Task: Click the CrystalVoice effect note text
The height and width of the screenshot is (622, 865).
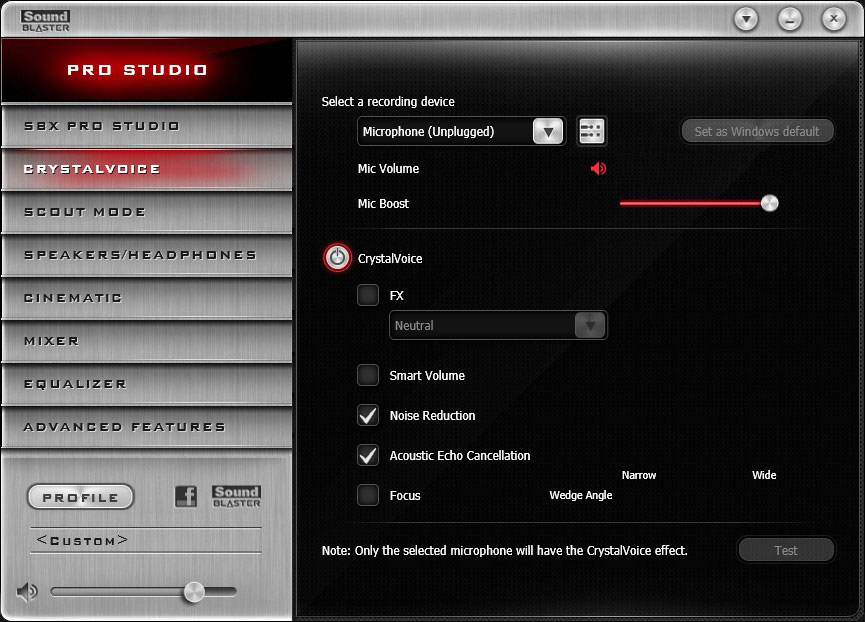Action: pos(505,550)
